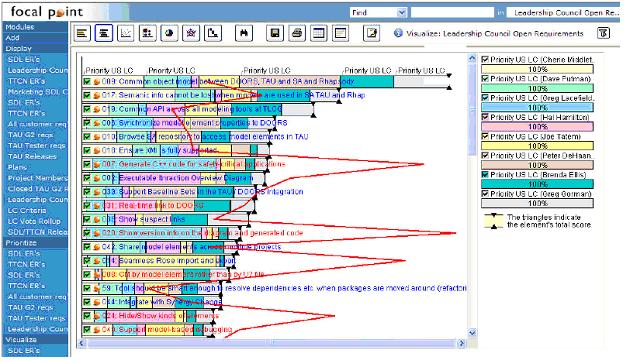This screenshot has height=361, width=624.
Task: Select the left-aligned bar chart icon
Action: [x=82, y=33]
